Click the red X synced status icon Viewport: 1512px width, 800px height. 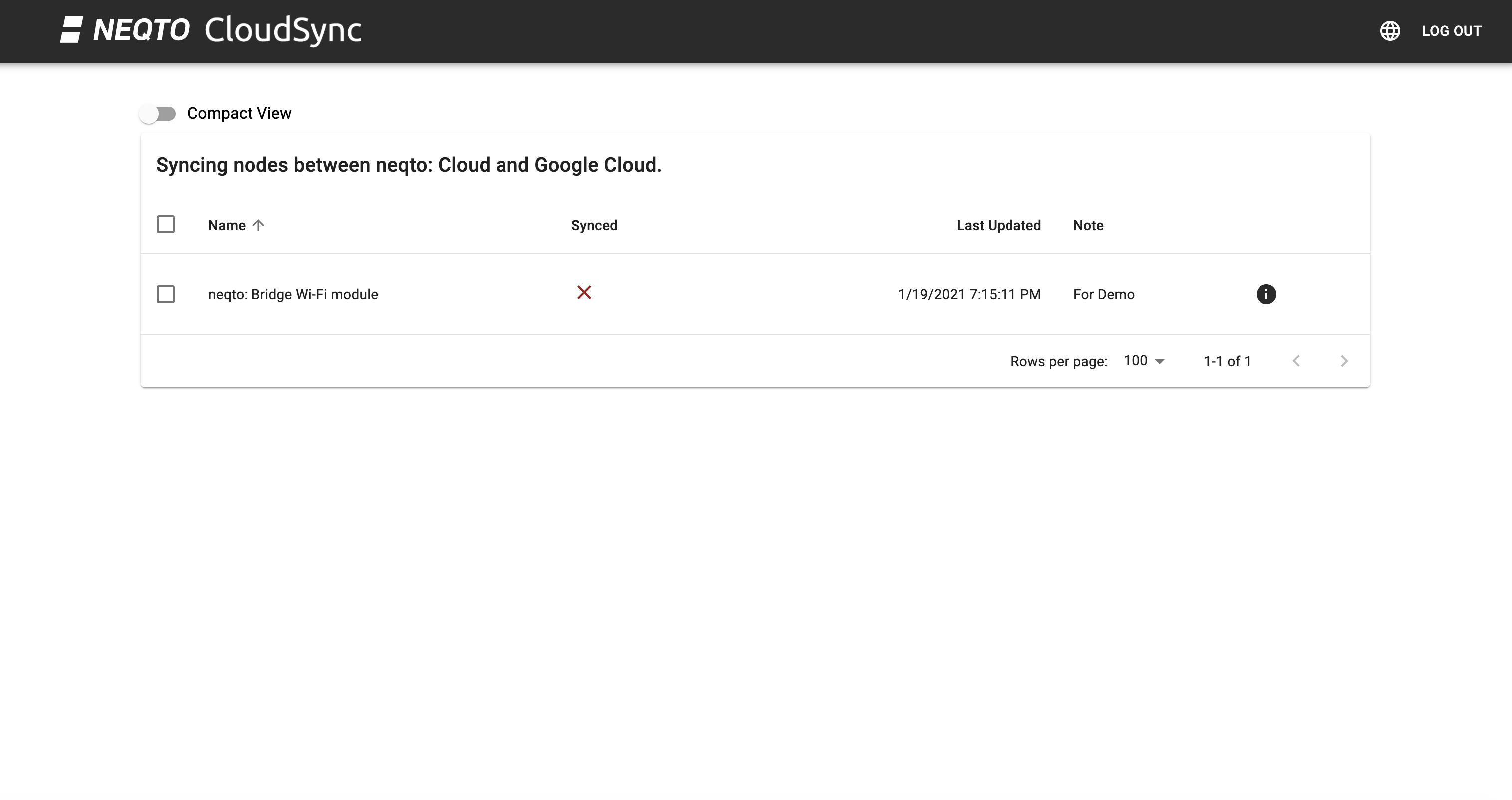584,293
